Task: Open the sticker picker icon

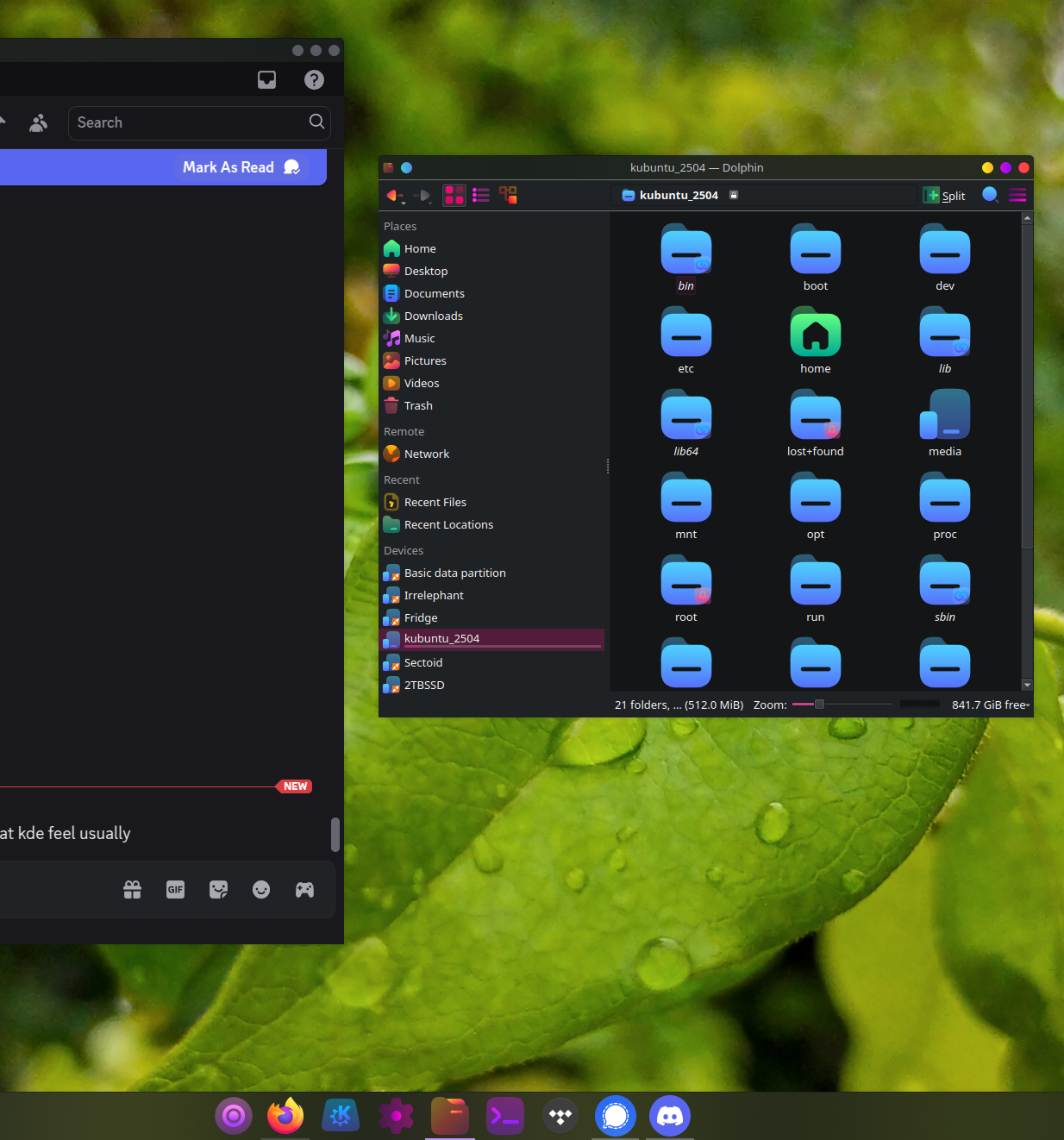Action: (x=218, y=889)
